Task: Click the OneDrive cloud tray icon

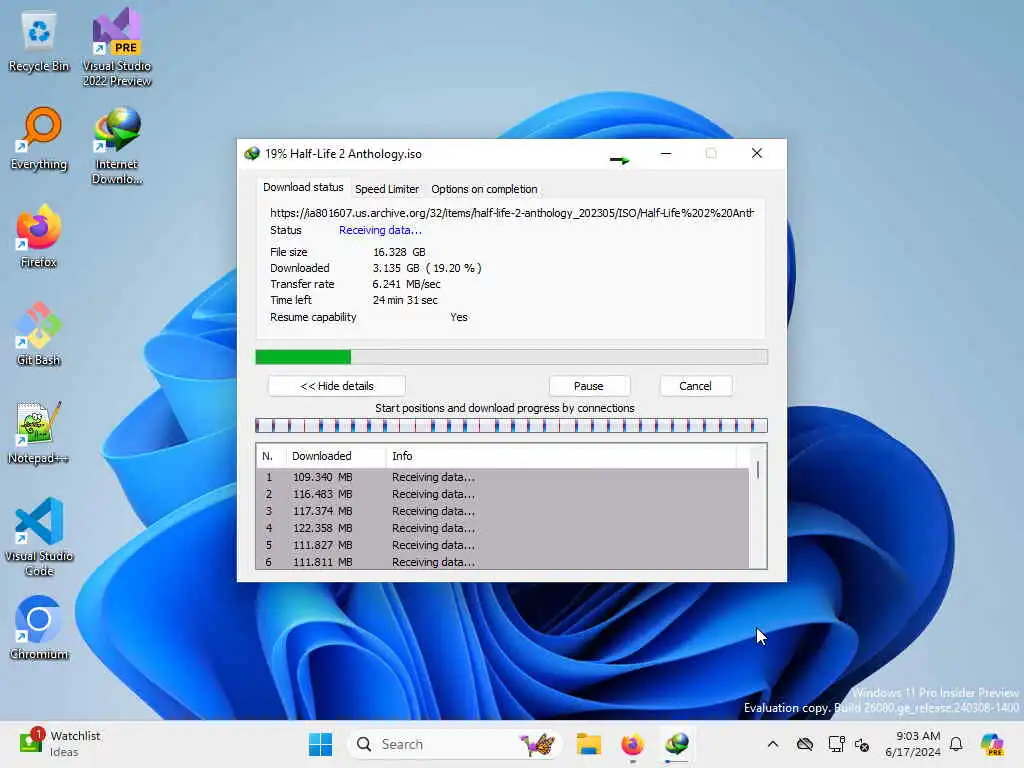Action: coord(805,744)
